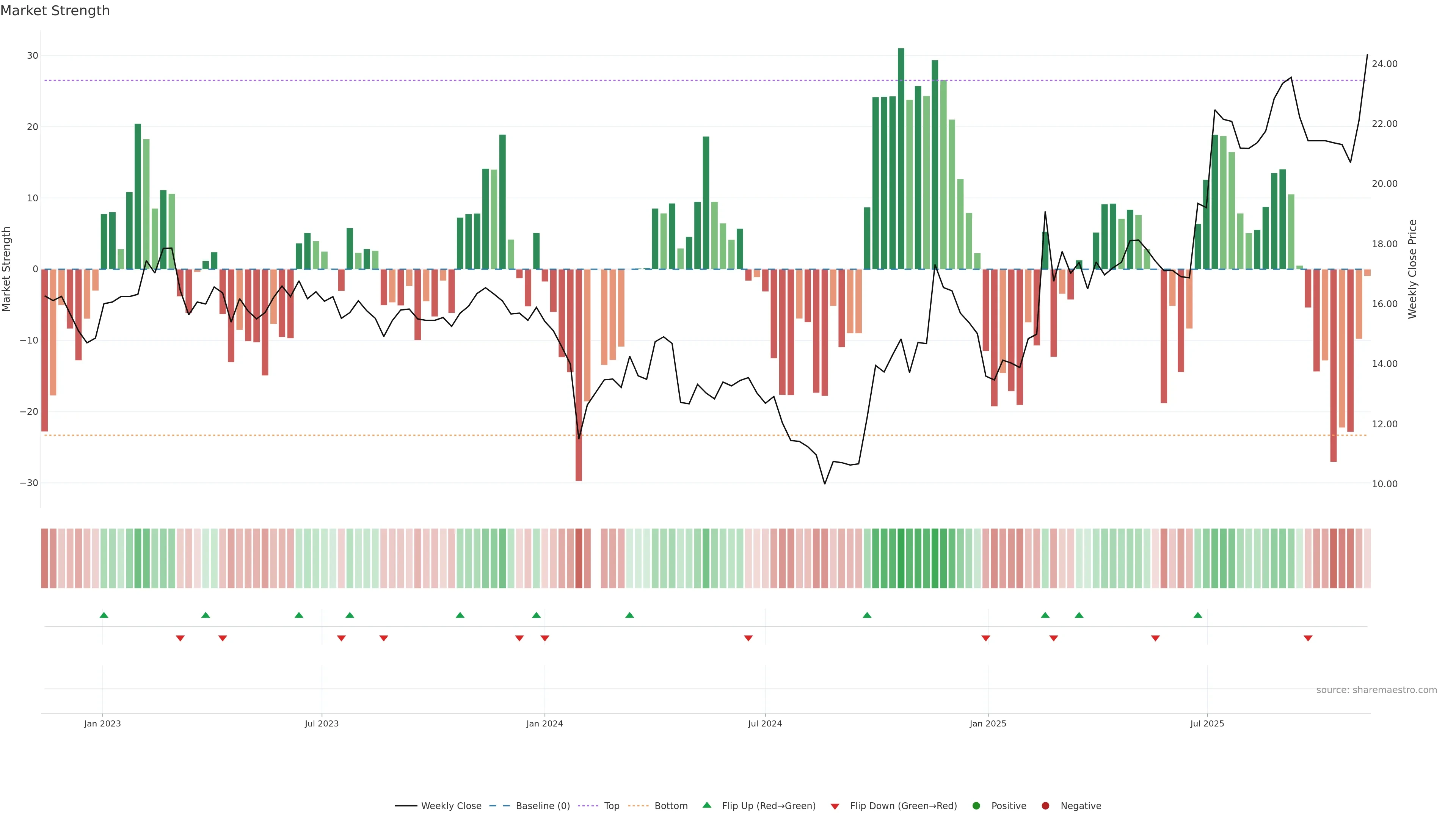1456x819 pixels.
Task: Click last red flip-down marker after Jul 2025
Action: [x=1308, y=638]
